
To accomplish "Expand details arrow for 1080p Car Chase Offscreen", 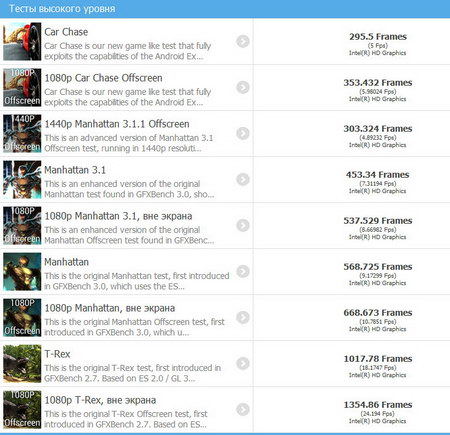I will [x=243, y=87].
